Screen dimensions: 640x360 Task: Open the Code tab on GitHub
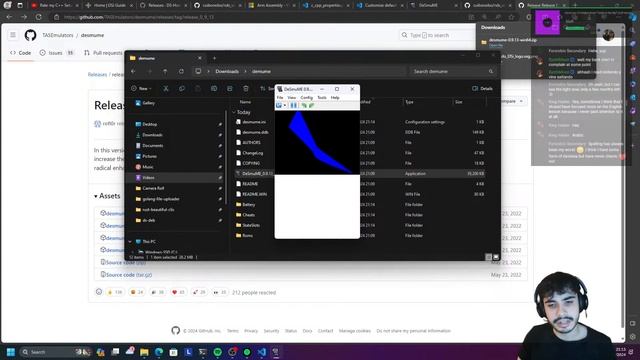(x=20, y=53)
